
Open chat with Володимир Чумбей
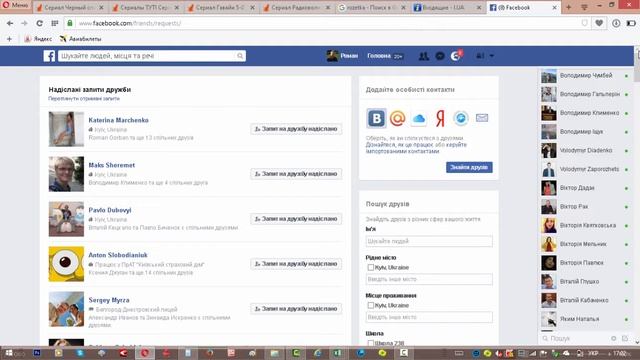point(585,76)
